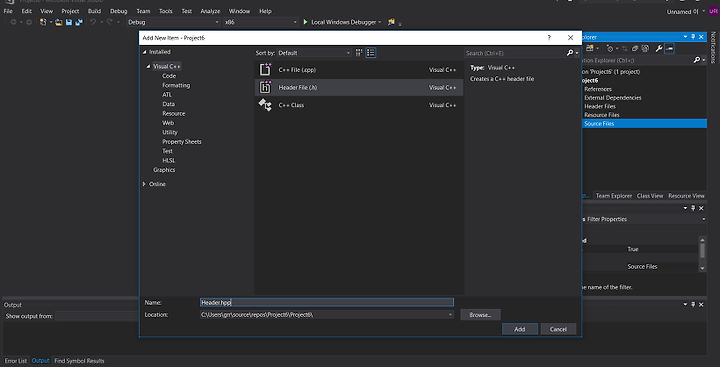Click the dialog Search (Ctrl+E) field
The image size is (720, 367).
[515, 53]
